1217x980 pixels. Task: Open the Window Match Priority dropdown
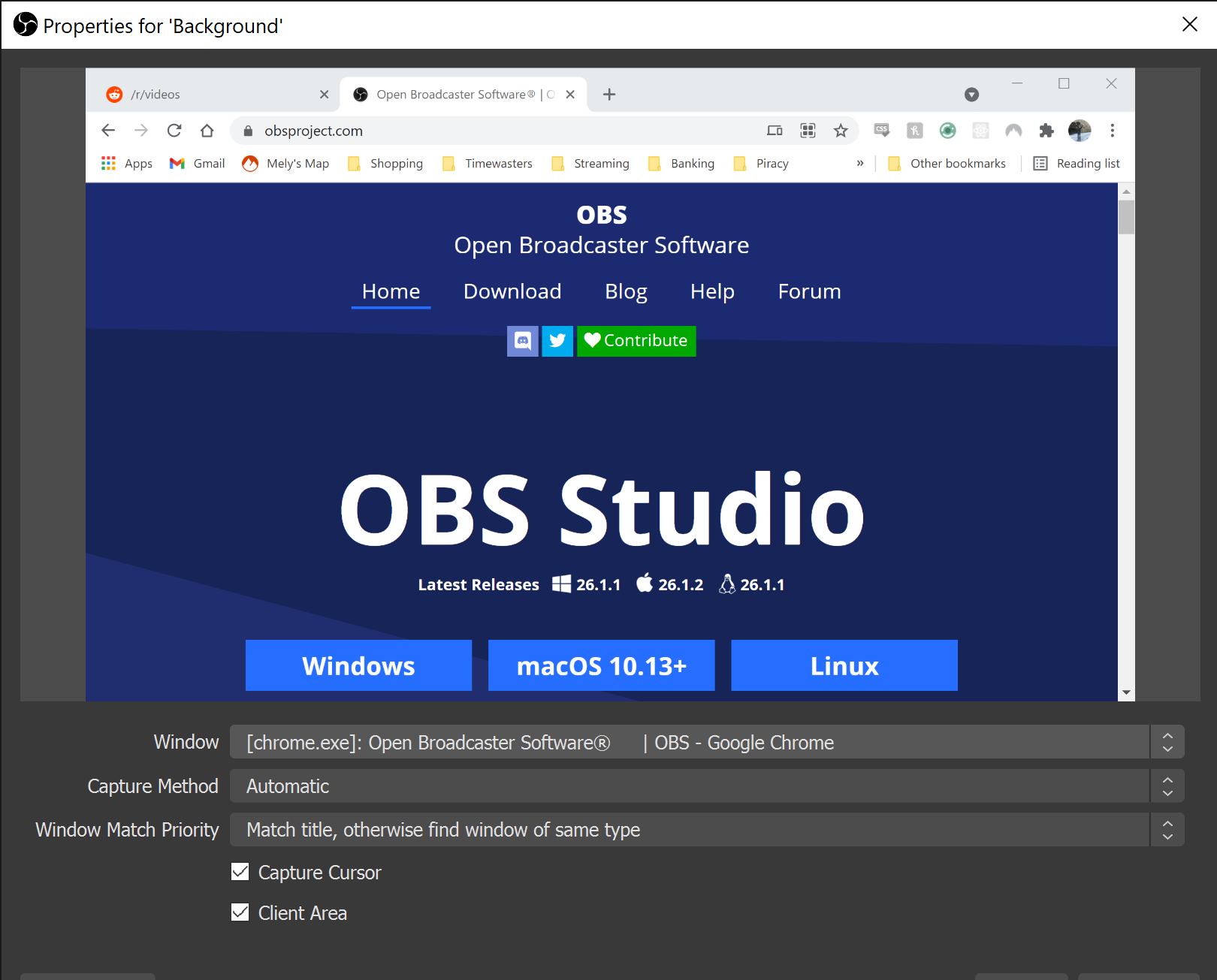707,829
